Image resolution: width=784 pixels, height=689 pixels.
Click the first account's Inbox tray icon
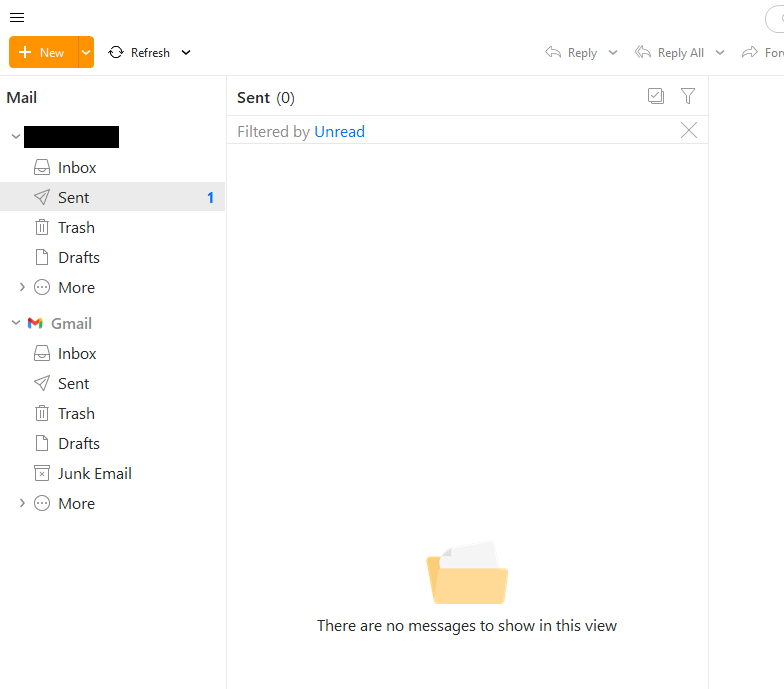pyautogui.click(x=42, y=167)
